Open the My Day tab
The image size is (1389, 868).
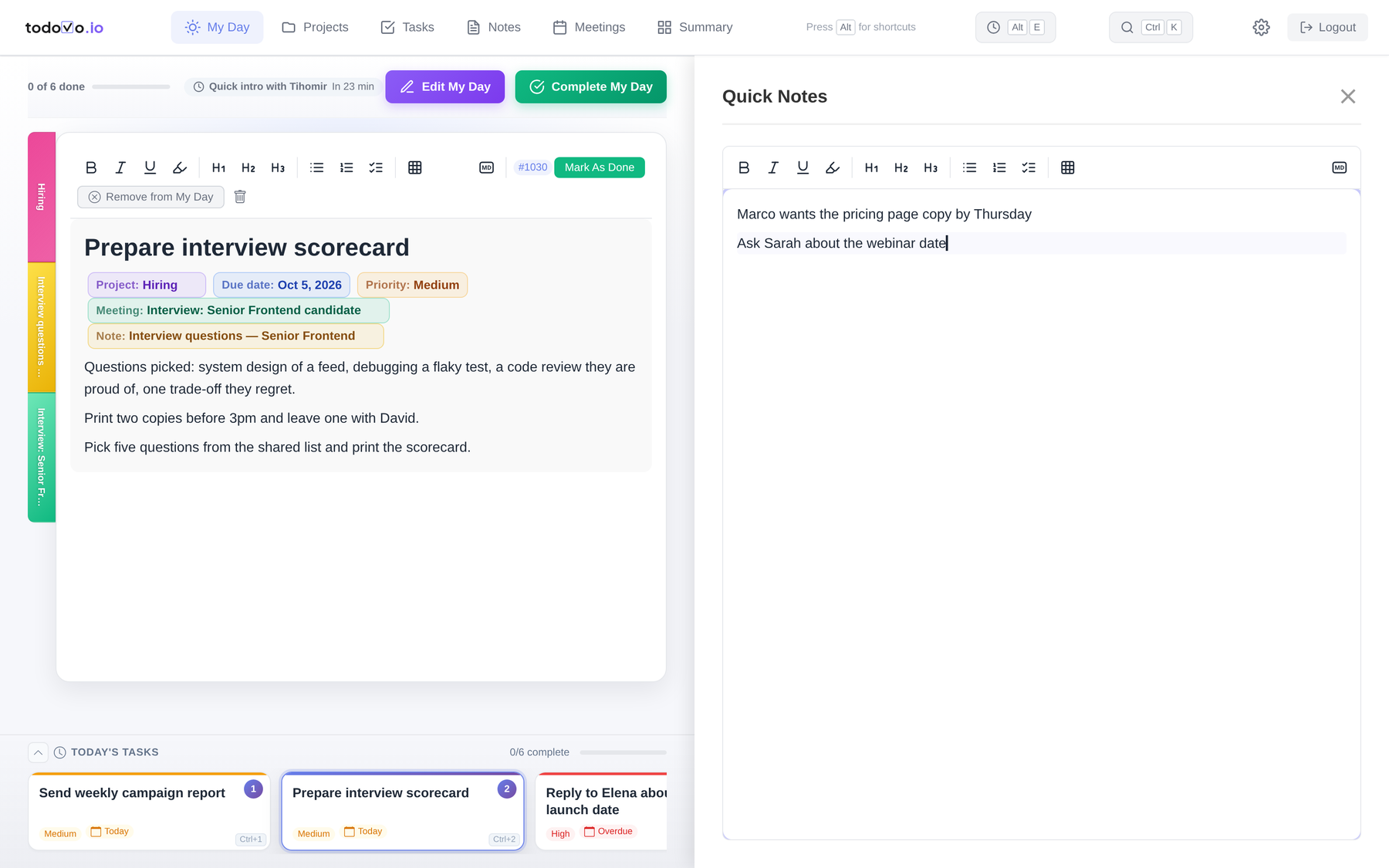(x=217, y=27)
